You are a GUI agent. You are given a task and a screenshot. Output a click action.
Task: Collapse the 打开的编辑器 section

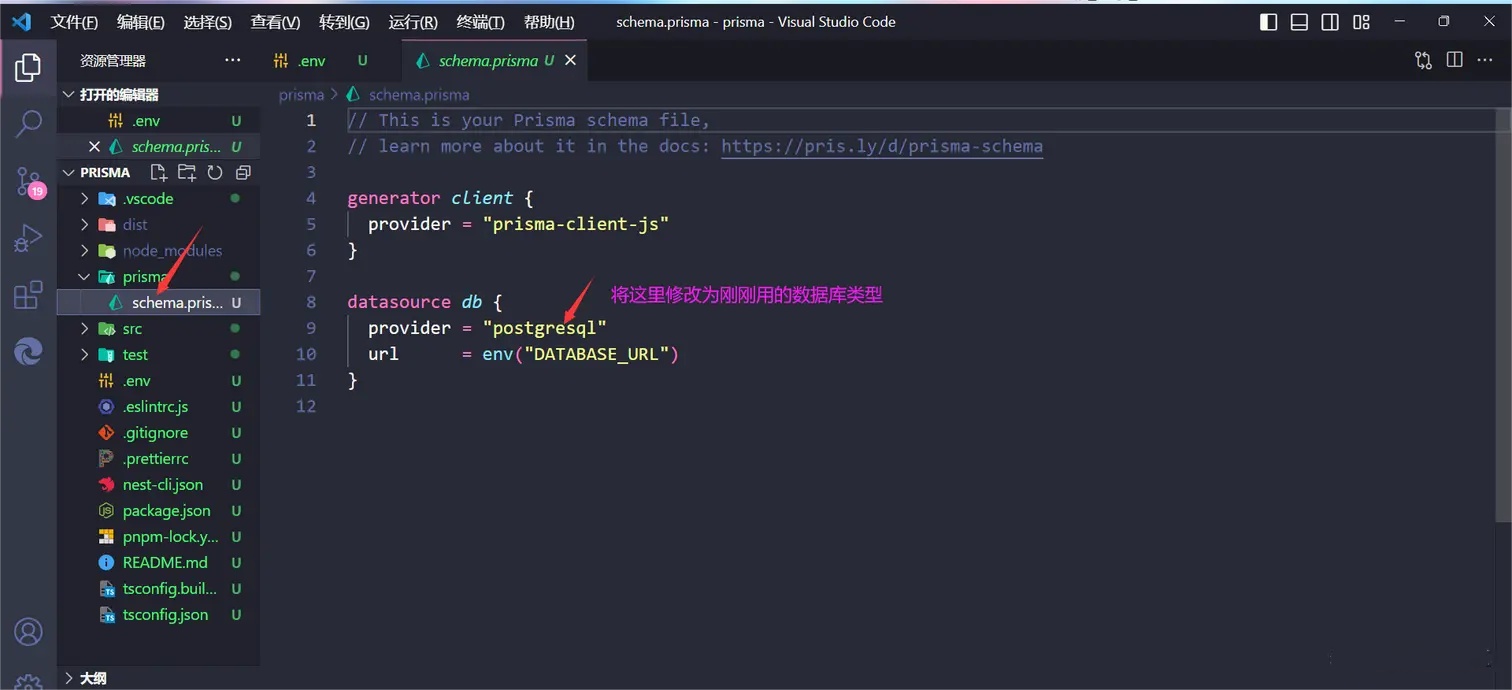tap(69, 94)
